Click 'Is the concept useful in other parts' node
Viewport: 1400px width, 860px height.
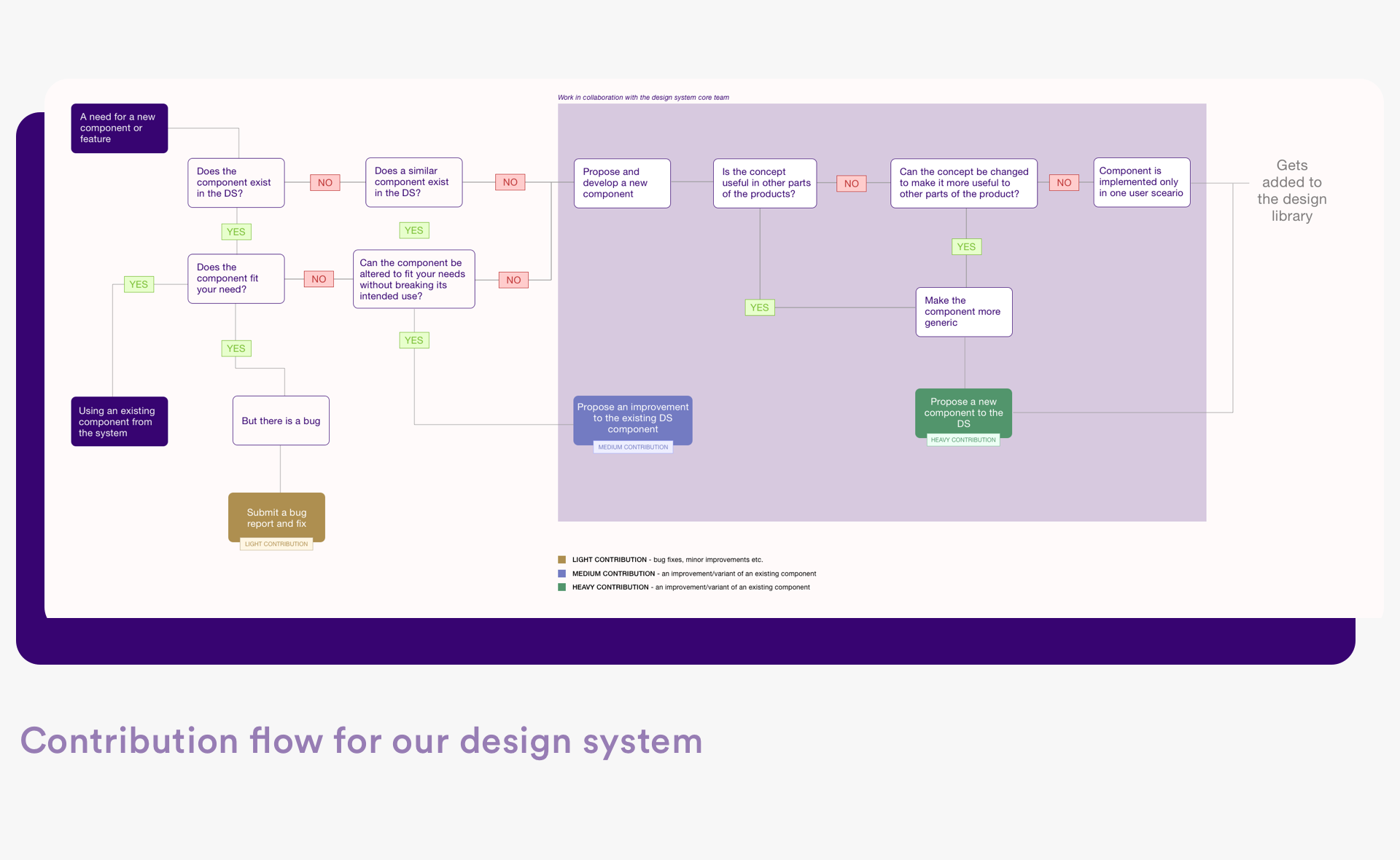point(764,183)
